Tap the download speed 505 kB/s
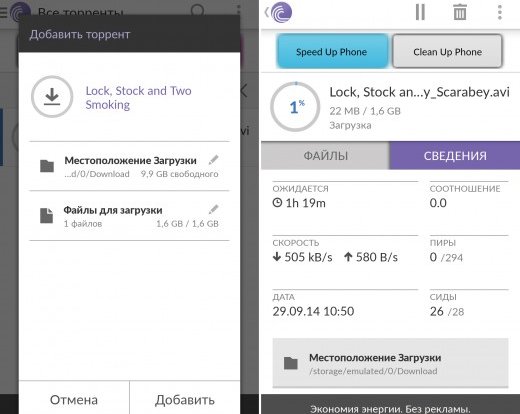Screen dimensions: 520x414 [302, 257]
